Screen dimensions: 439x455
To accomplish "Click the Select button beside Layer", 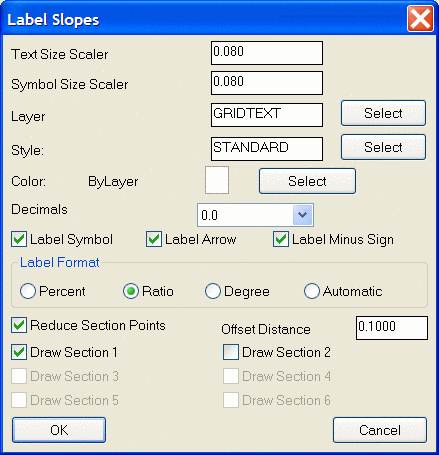I will tap(383, 113).
